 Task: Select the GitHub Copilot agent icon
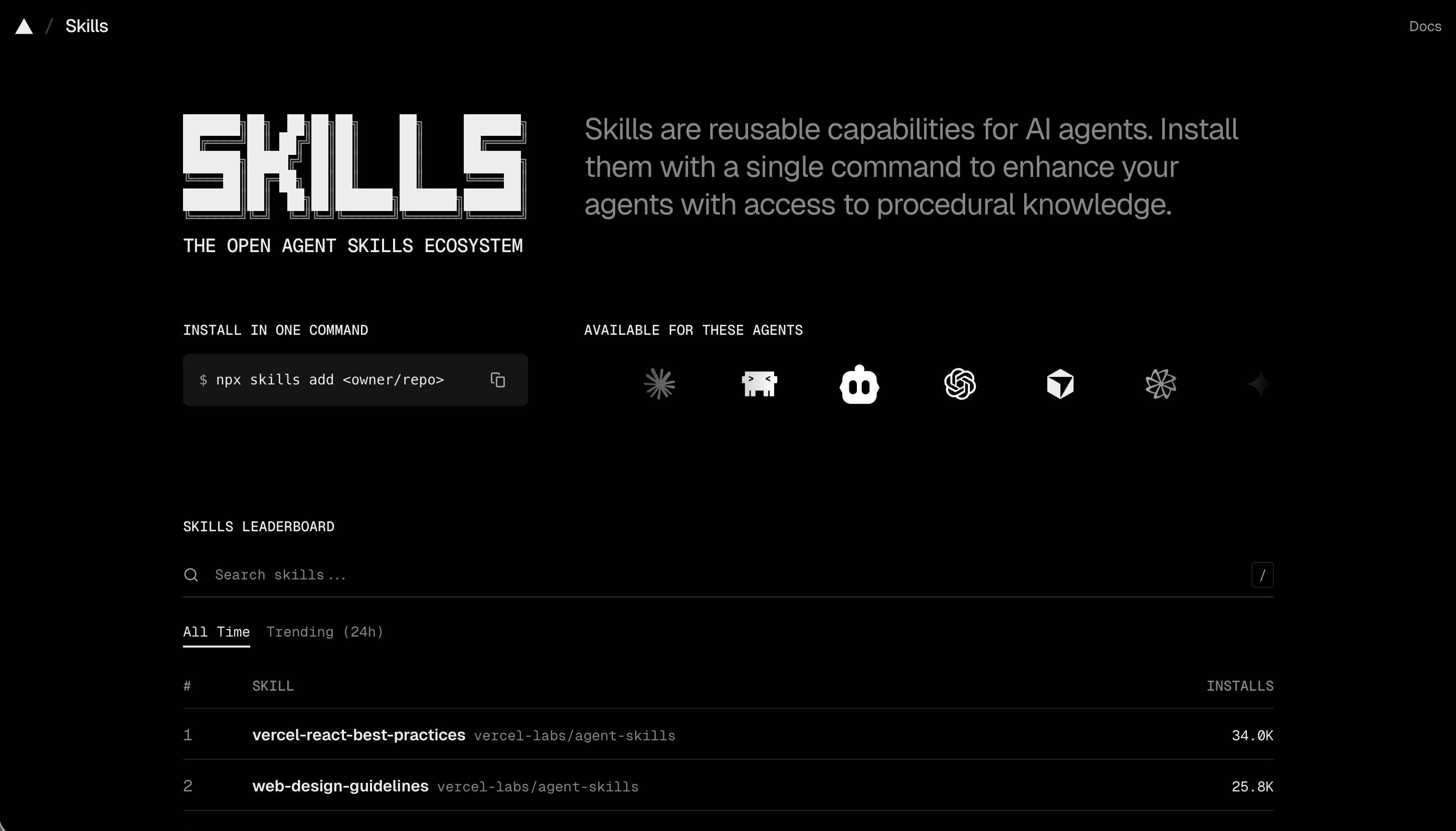coord(859,384)
